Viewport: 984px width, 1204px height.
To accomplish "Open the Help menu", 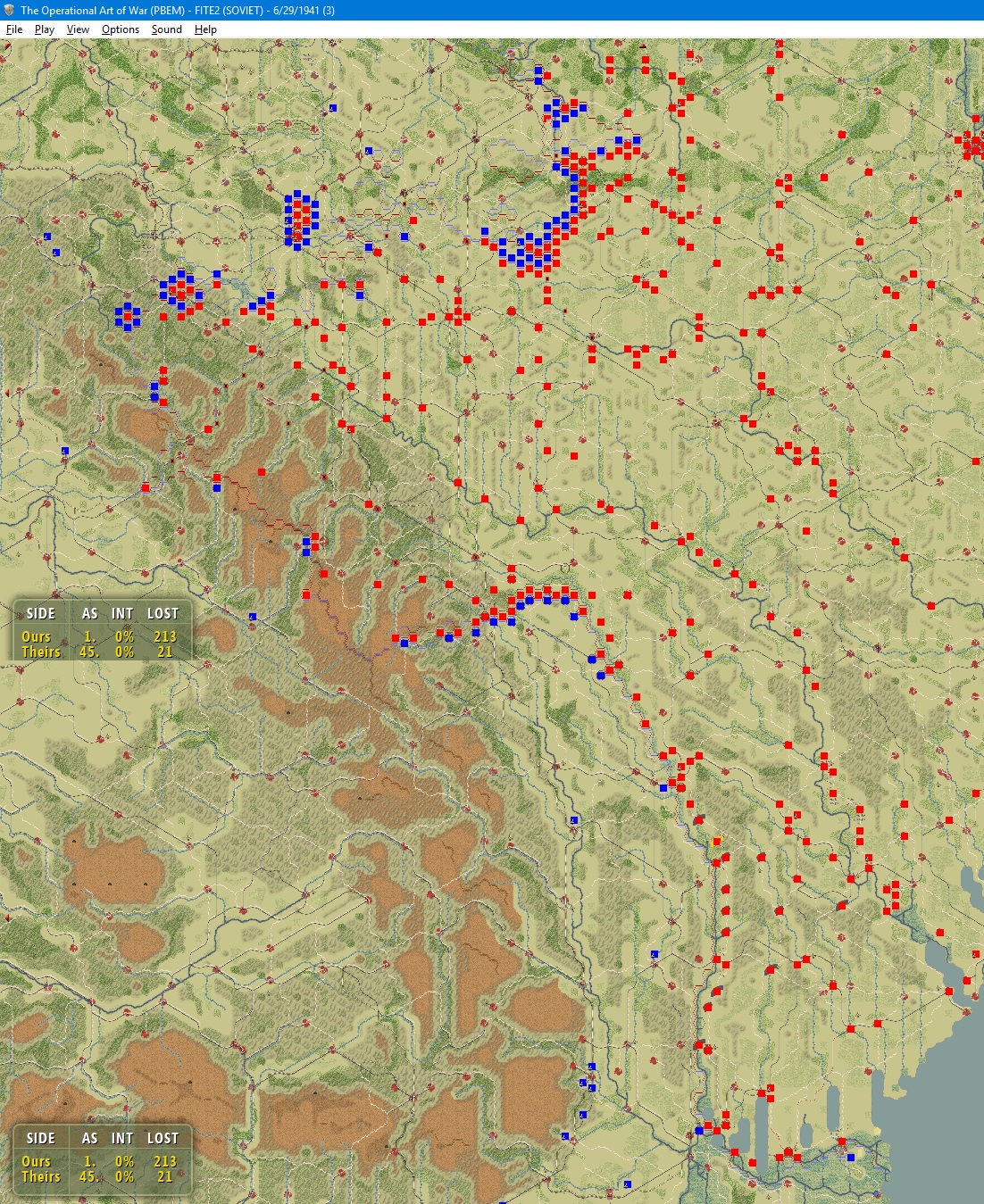I will tap(205, 29).
